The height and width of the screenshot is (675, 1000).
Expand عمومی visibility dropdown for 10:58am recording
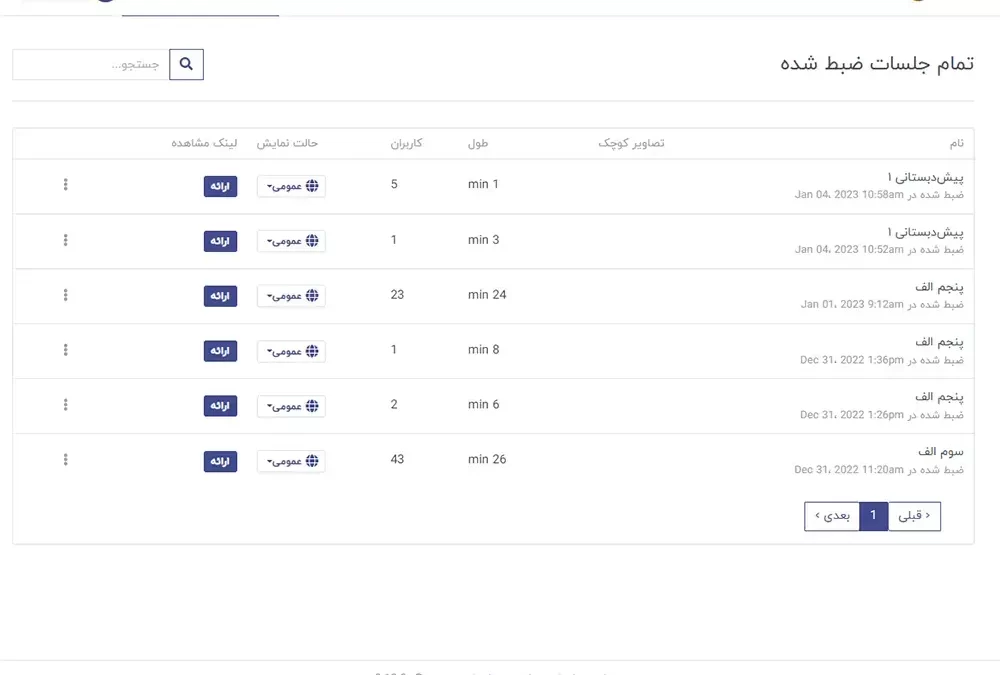tap(291, 186)
